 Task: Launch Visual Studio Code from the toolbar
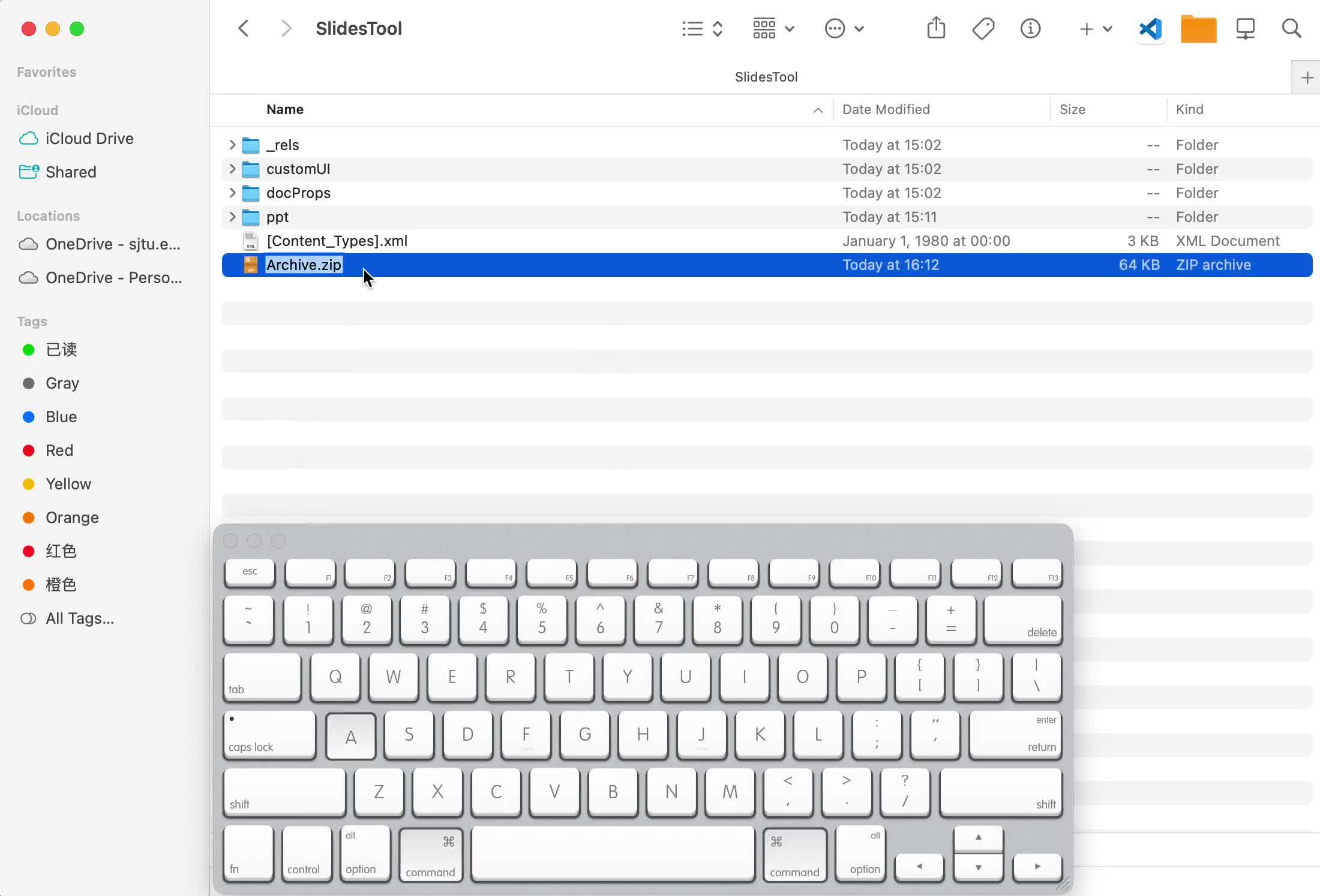(1150, 28)
